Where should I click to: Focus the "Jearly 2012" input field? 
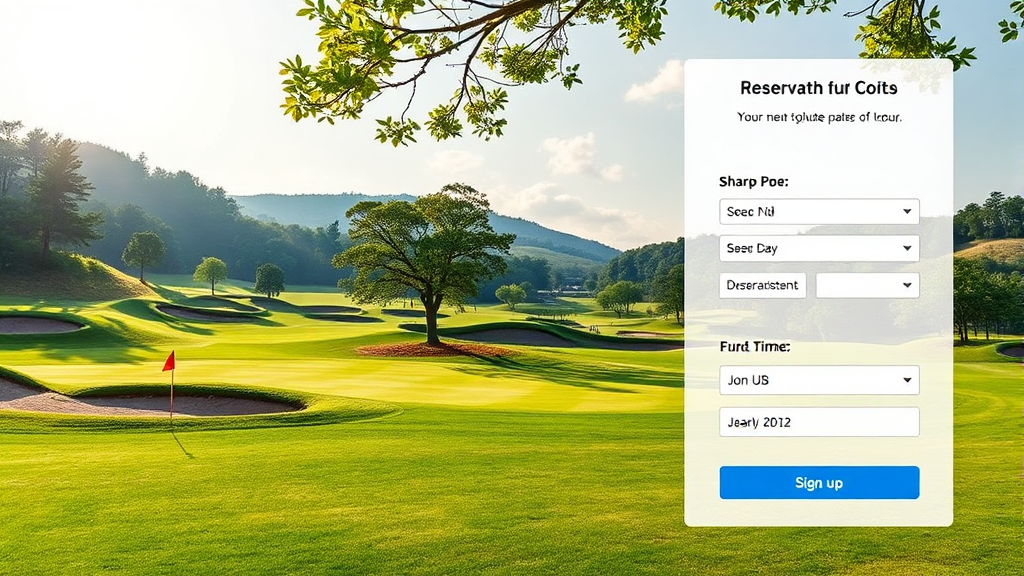819,422
